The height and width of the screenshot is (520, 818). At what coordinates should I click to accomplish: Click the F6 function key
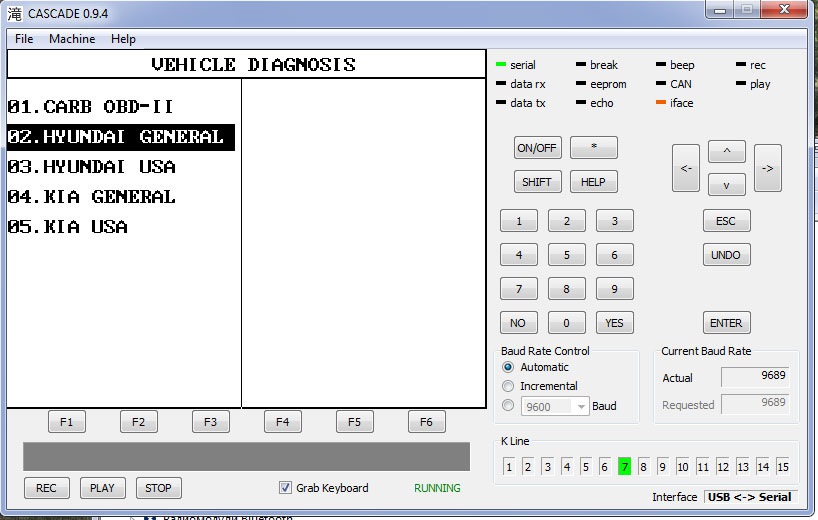click(x=427, y=422)
